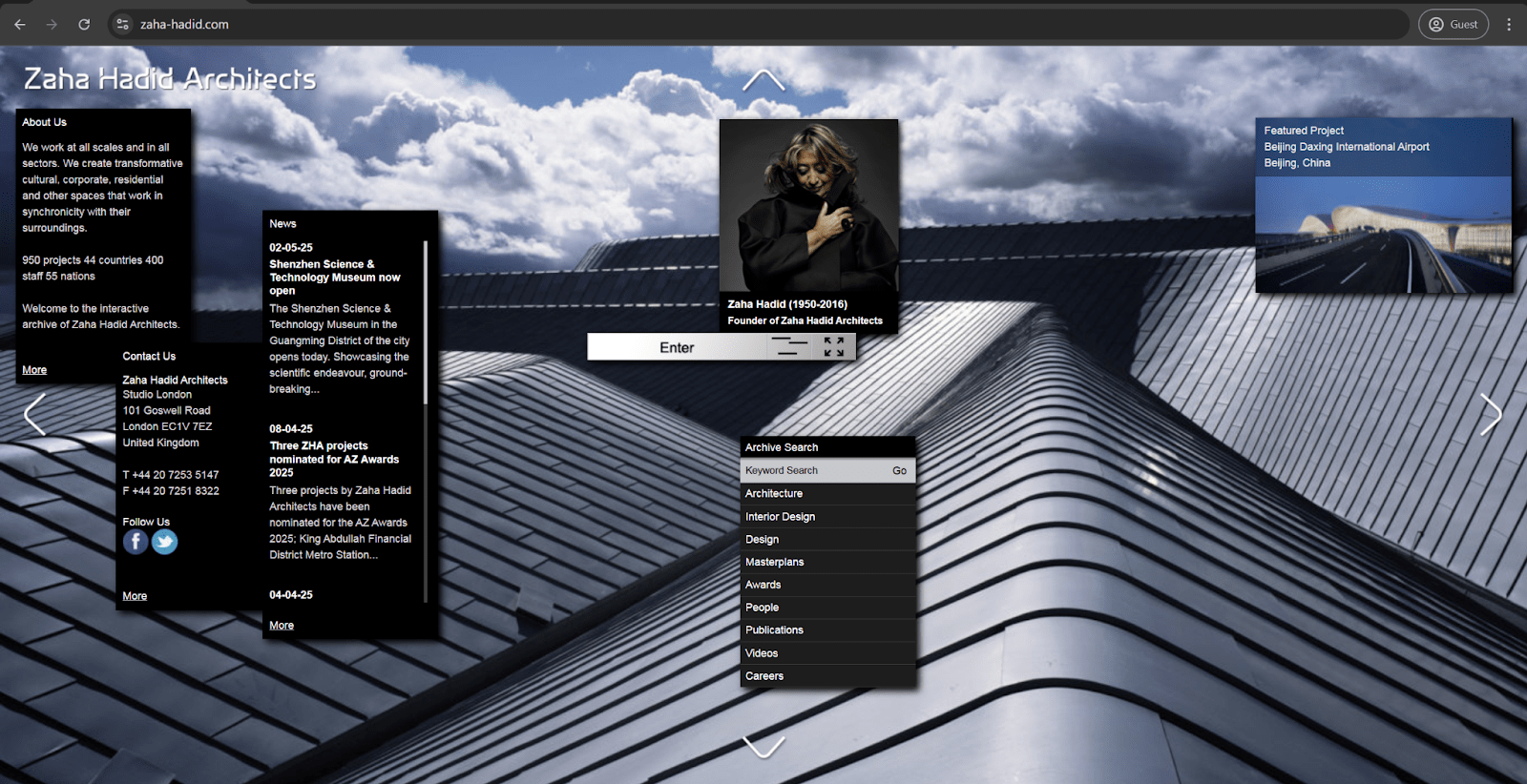The image size is (1527, 784).
Task: Click the Zaha Hadid Architects logo title
Action: [170, 78]
